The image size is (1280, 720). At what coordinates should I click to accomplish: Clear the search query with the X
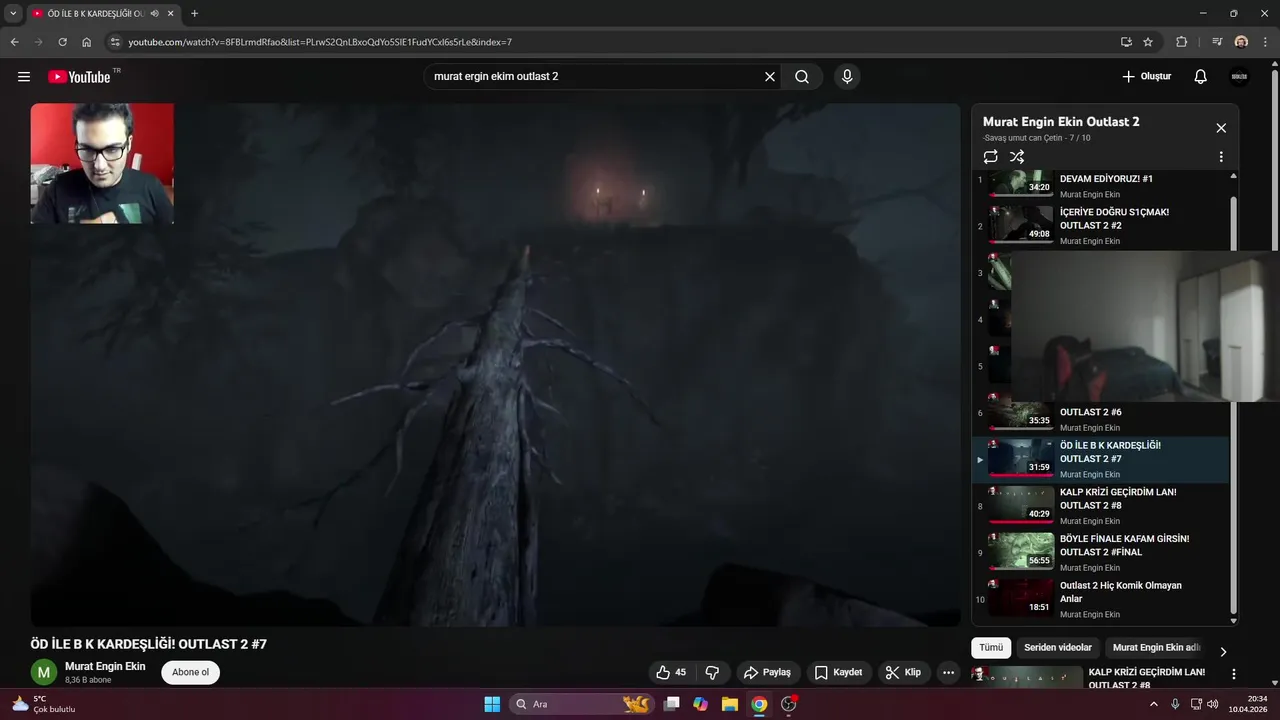click(x=770, y=77)
